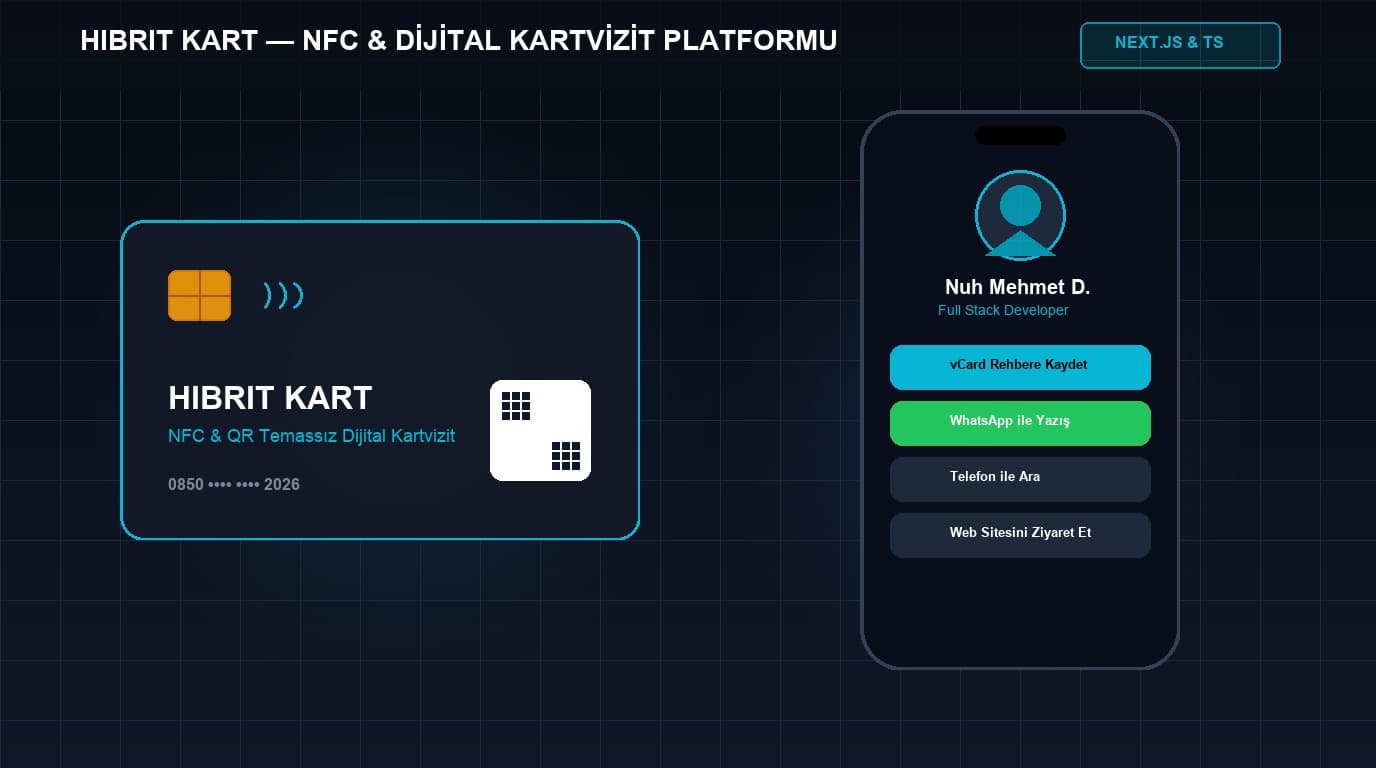This screenshot has width=1376, height=768.
Task: Click the HIBRIT KART title on card
Action: coord(270,398)
